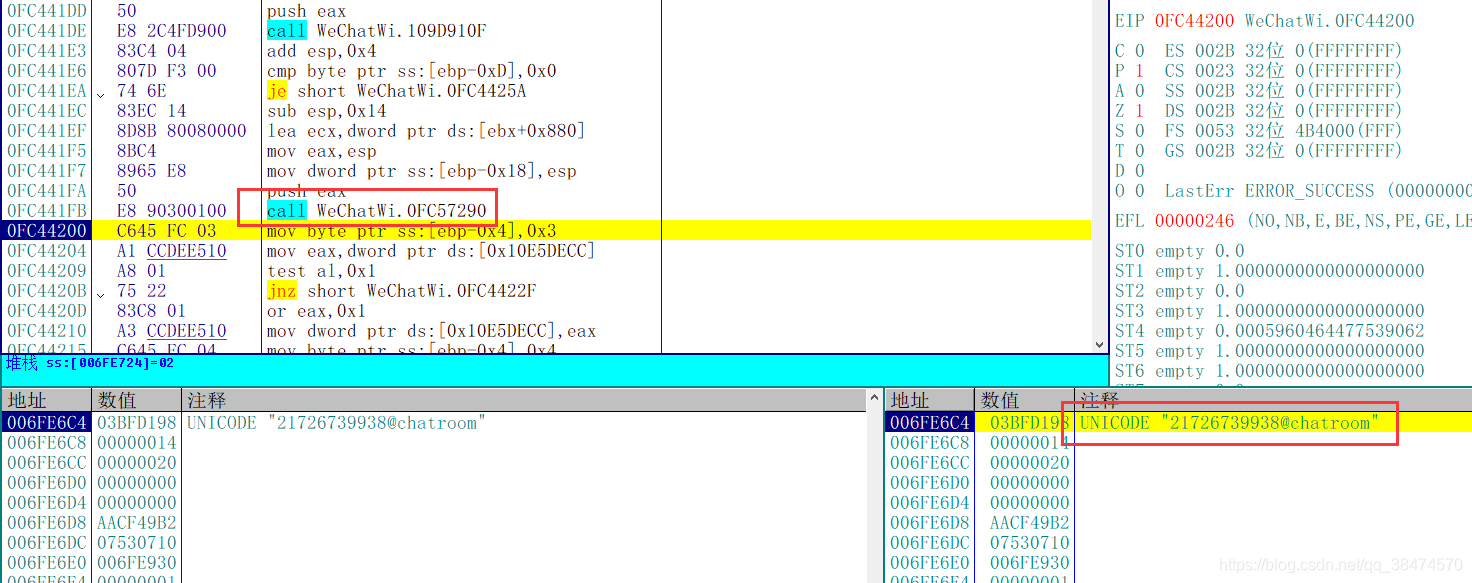Image resolution: width=1472 pixels, height=583 pixels.
Task: Select address 006FE6E0 in the right stack pane
Action: click(930, 563)
